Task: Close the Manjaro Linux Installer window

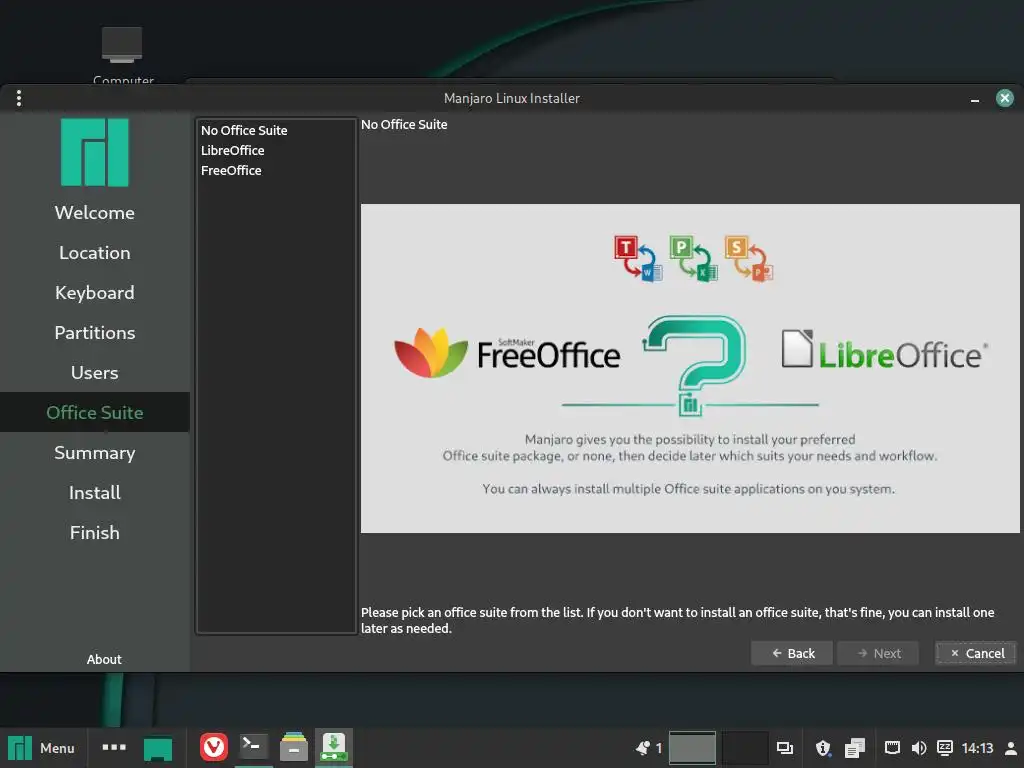Action: click(1004, 98)
